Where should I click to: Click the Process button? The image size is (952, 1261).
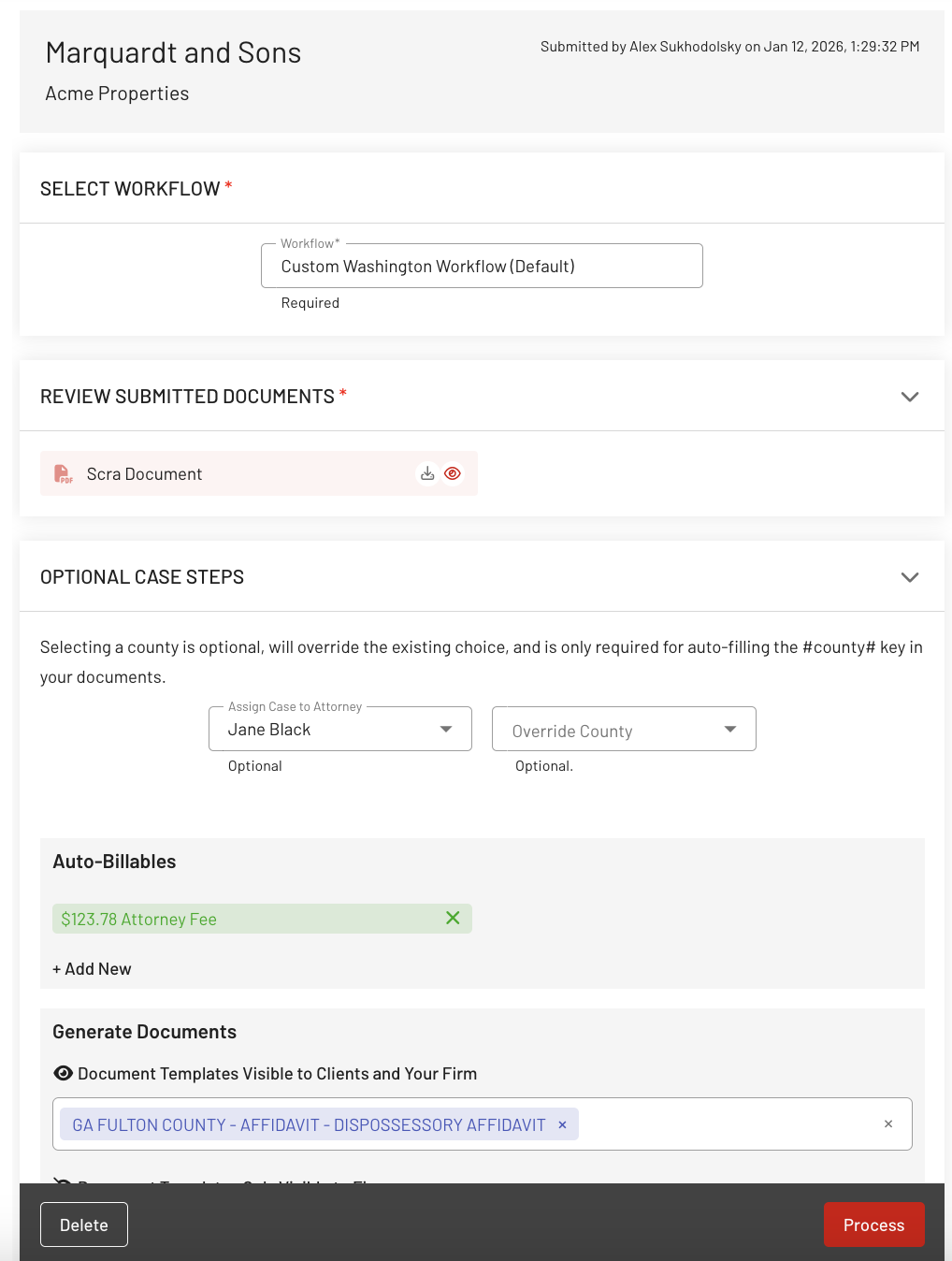pyautogui.click(x=873, y=1225)
